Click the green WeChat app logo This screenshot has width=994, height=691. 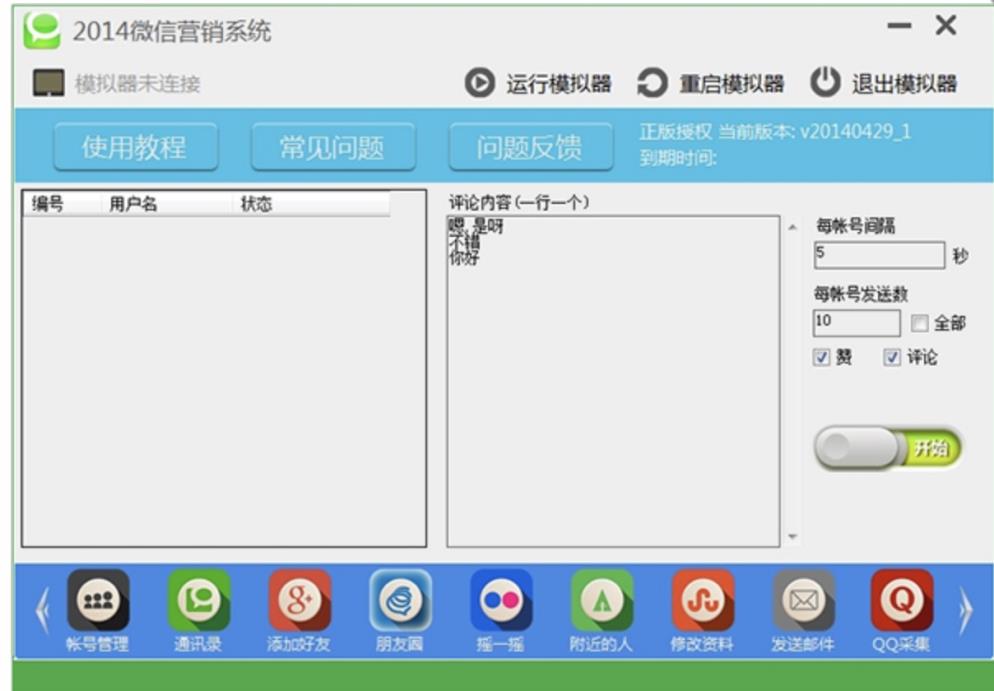[x=42, y=29]
